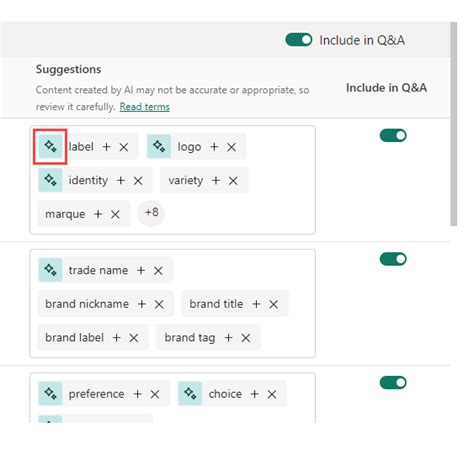Viewport: 474px width, 470px height.
Task: Click the AI sparkle icon beside logo
Action: (159, 146)
